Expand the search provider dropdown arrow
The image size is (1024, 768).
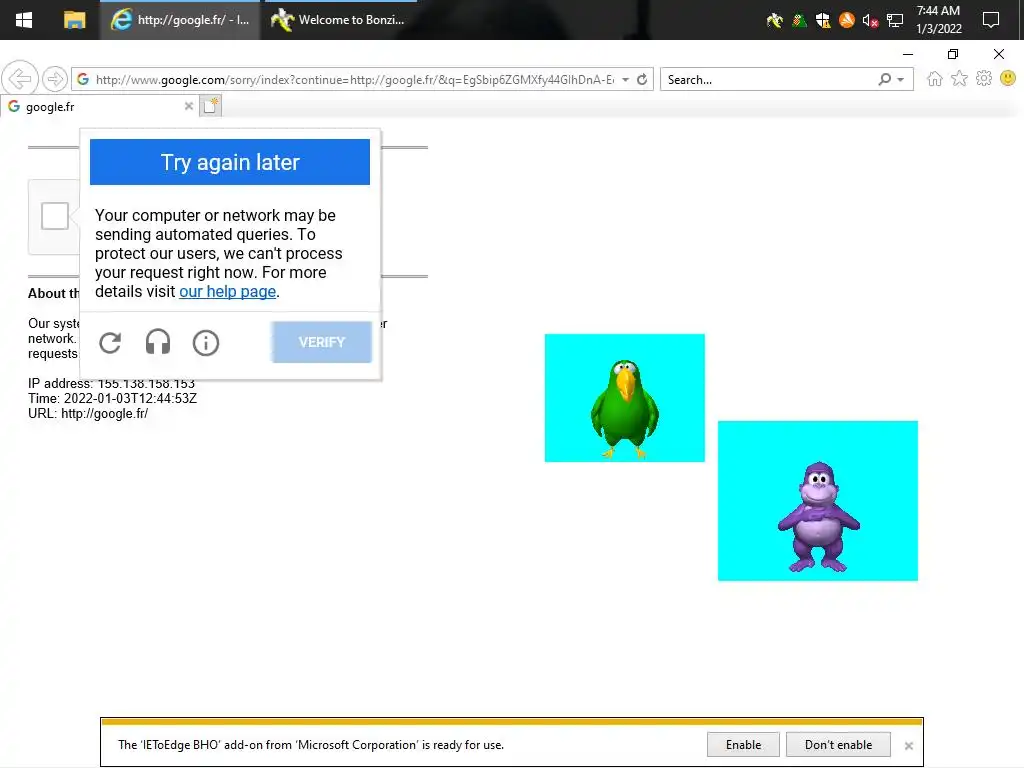901,80
